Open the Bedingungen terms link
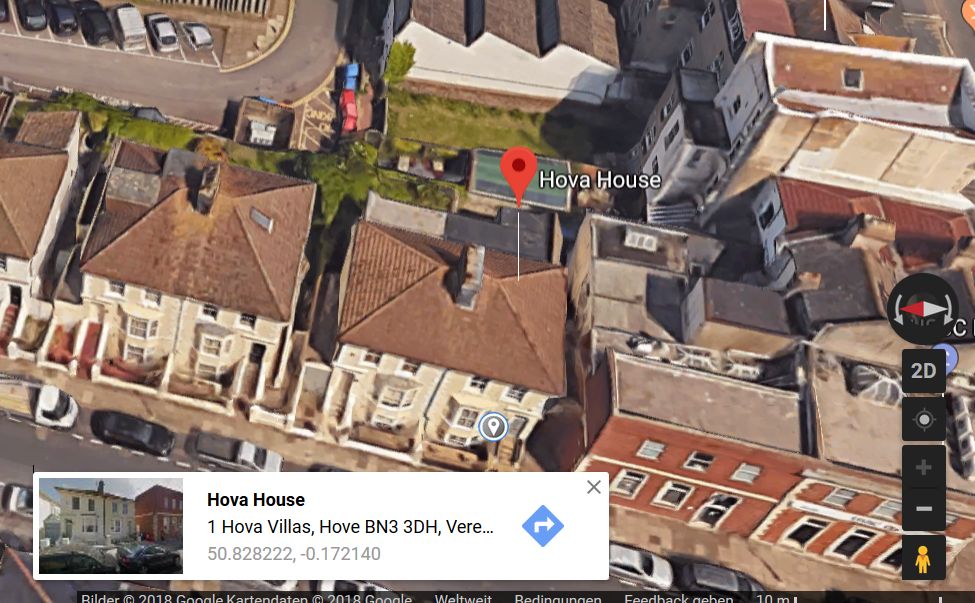 (558, 598)
